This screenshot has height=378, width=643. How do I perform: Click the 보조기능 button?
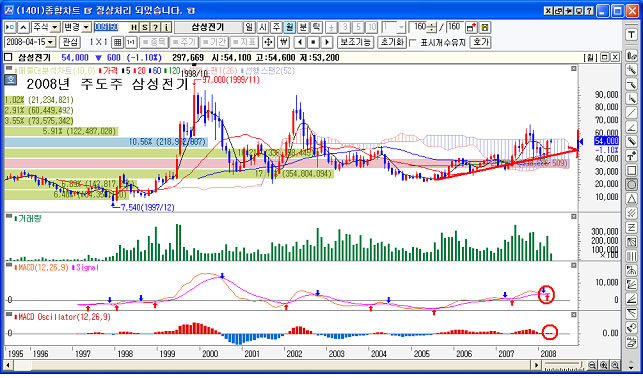(355, 42)
